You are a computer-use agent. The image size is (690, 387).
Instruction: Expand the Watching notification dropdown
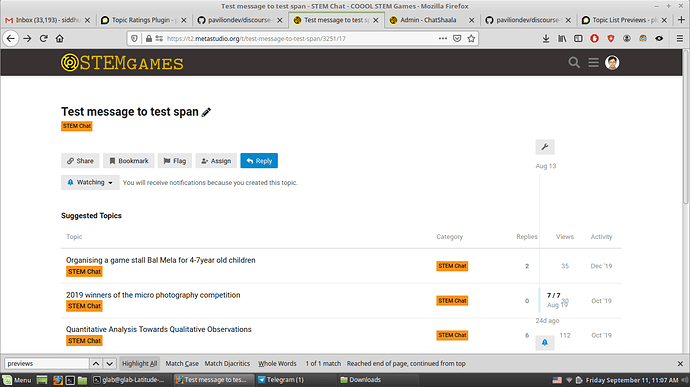coord(90,182)
